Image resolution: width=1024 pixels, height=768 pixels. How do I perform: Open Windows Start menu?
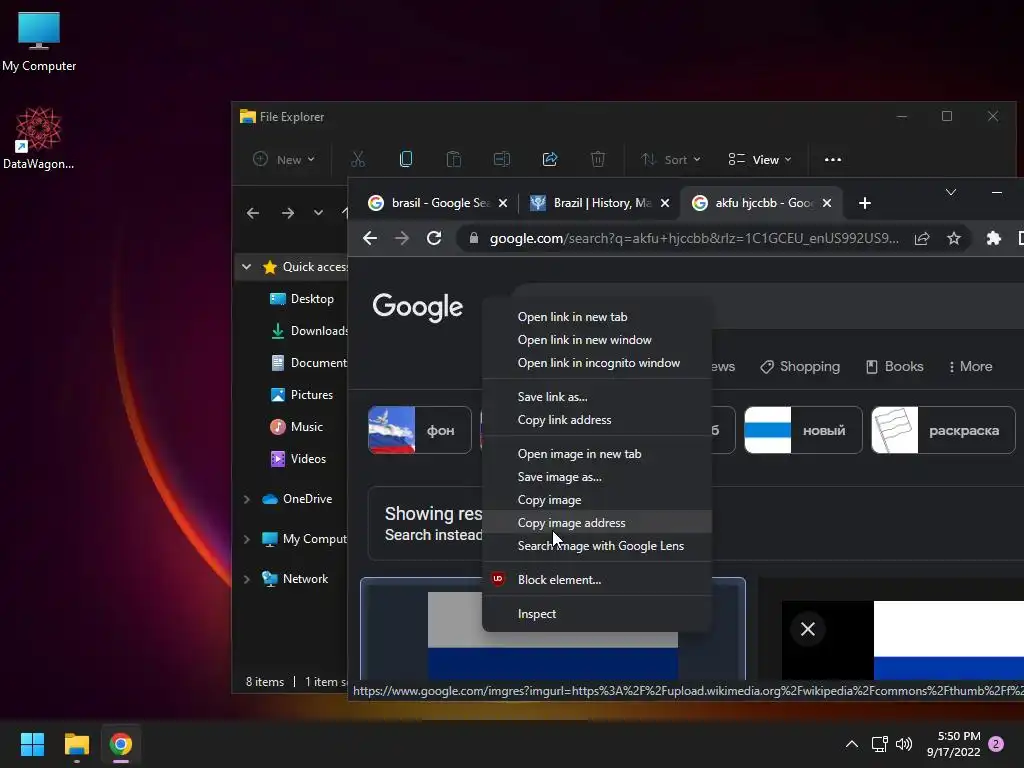(x=32, y=744)
